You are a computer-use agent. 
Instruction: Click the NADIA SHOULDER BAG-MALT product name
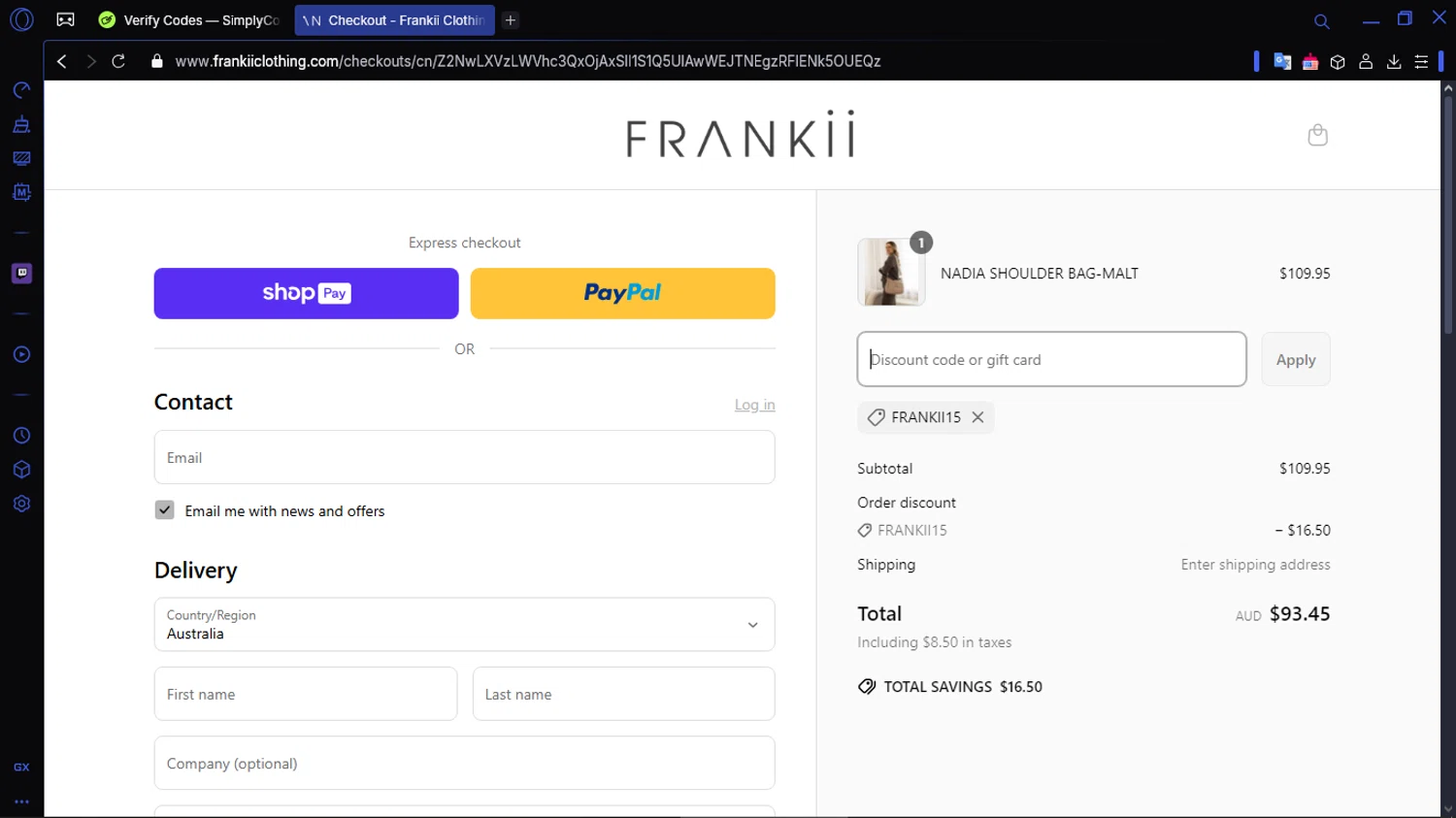[x=1040, y=274]
